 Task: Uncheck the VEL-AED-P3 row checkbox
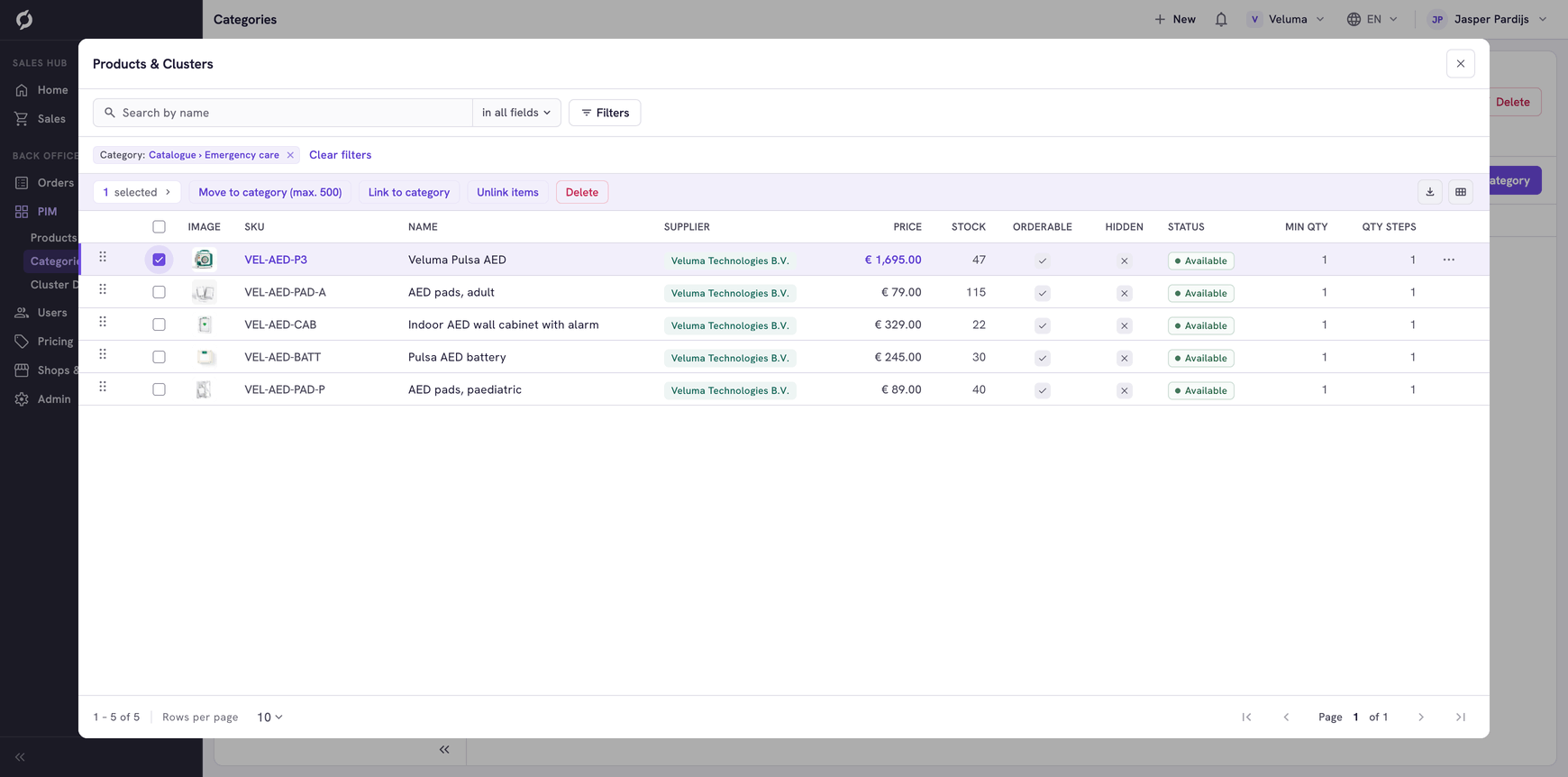[159, 260]
